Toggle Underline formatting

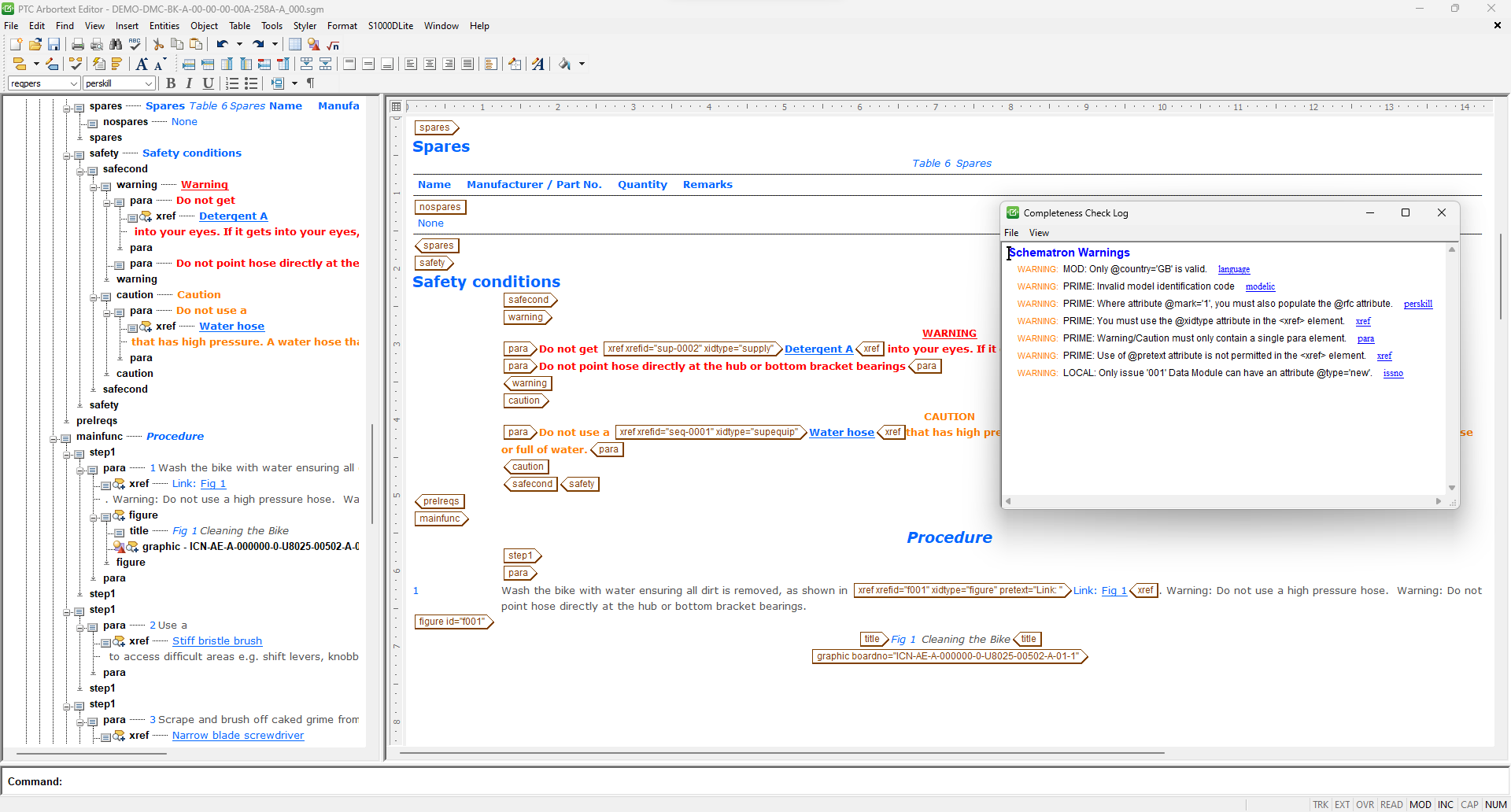(x=208, y=83)
